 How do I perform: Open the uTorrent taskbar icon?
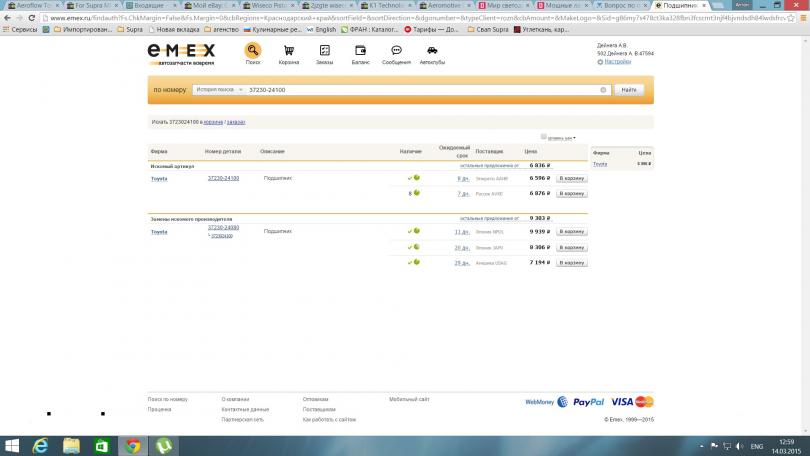tap(164, 446)
